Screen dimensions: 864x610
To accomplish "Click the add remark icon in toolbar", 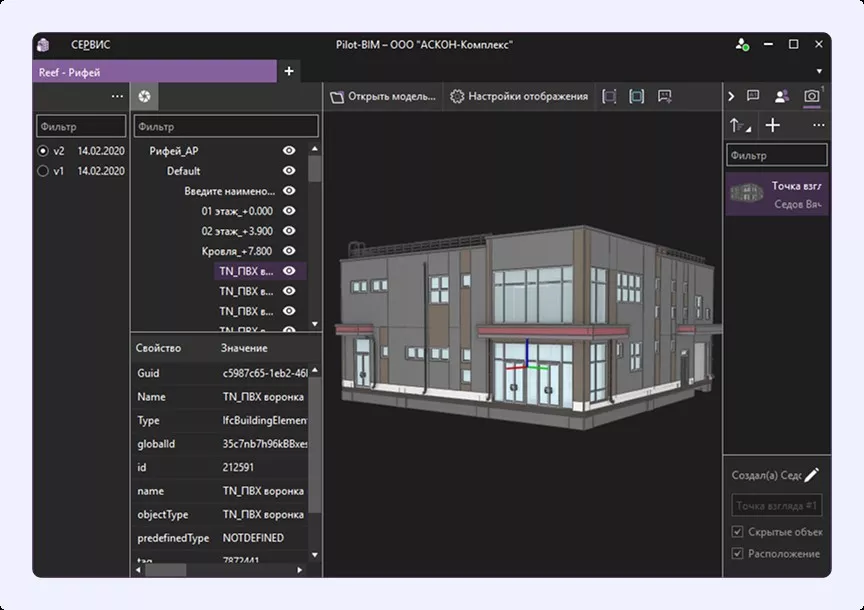I will click(664, 97).
